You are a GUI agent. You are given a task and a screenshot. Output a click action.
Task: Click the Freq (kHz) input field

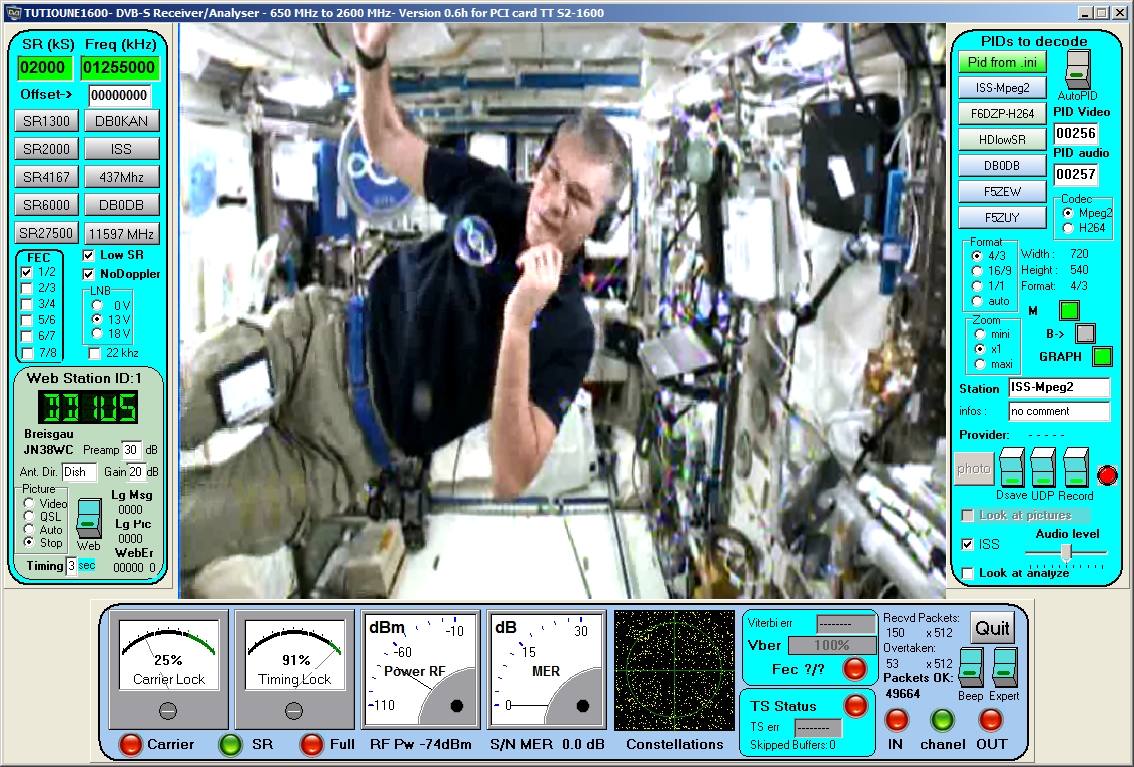pos(118,68)
